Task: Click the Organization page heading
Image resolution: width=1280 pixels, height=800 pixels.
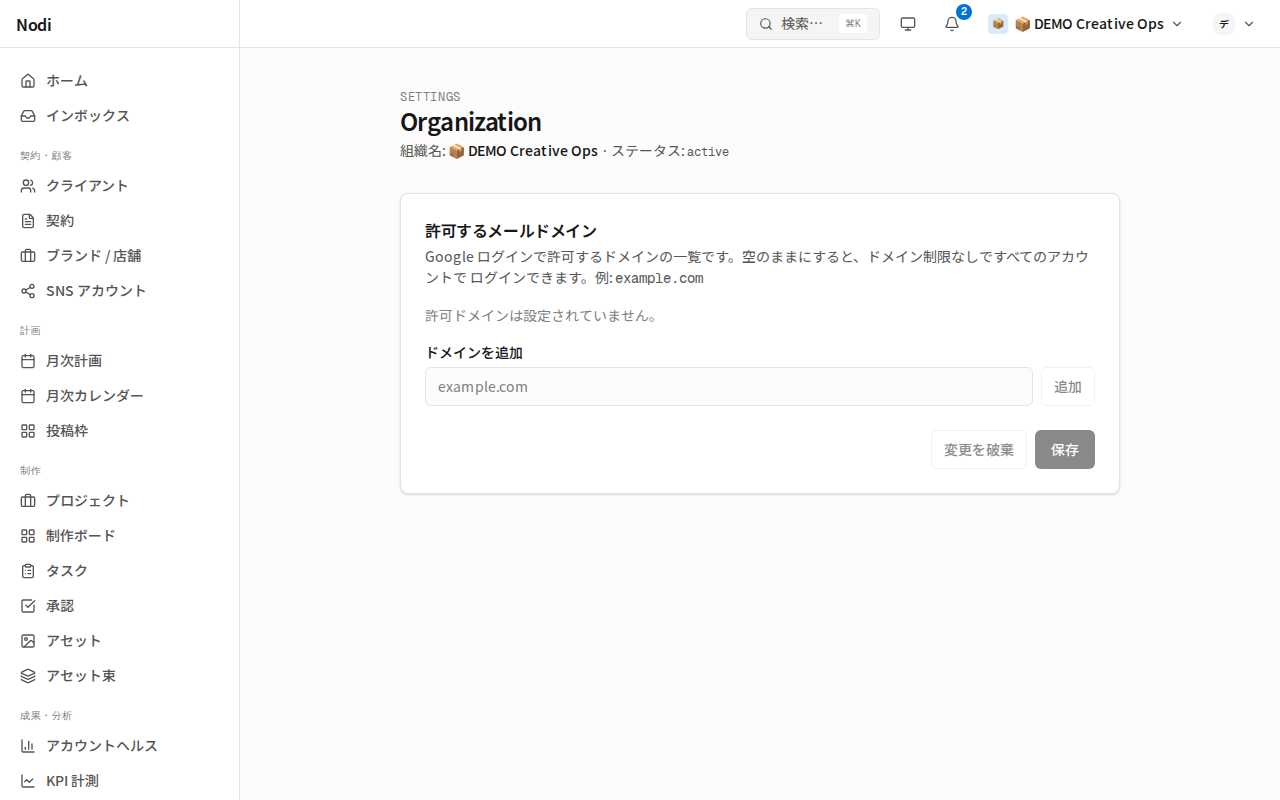Action: coord(471,122)
